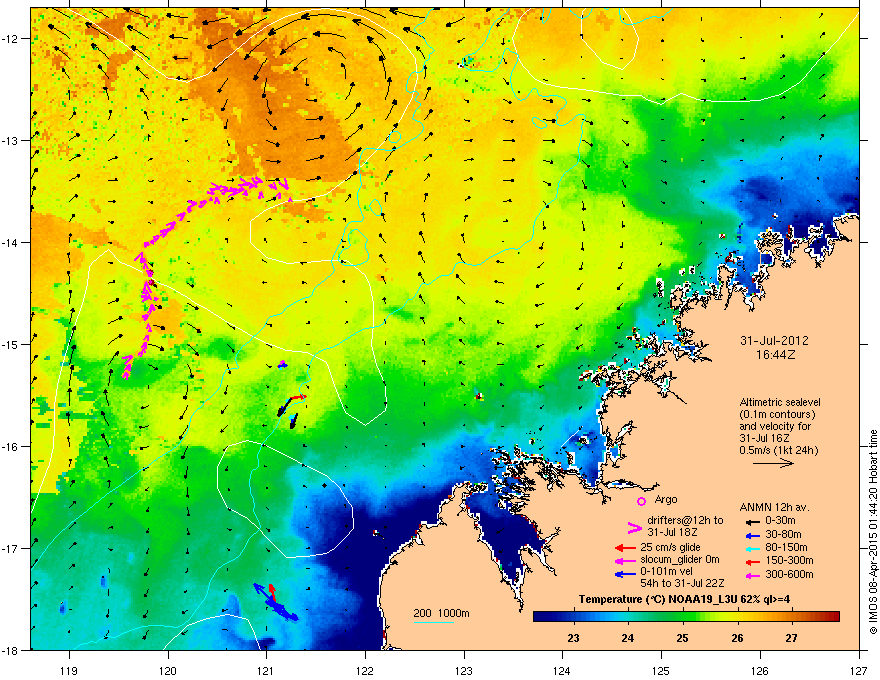The image size is (880, 680).
Task: Click the '300-600m' depth label
Action: coord(789,575)
